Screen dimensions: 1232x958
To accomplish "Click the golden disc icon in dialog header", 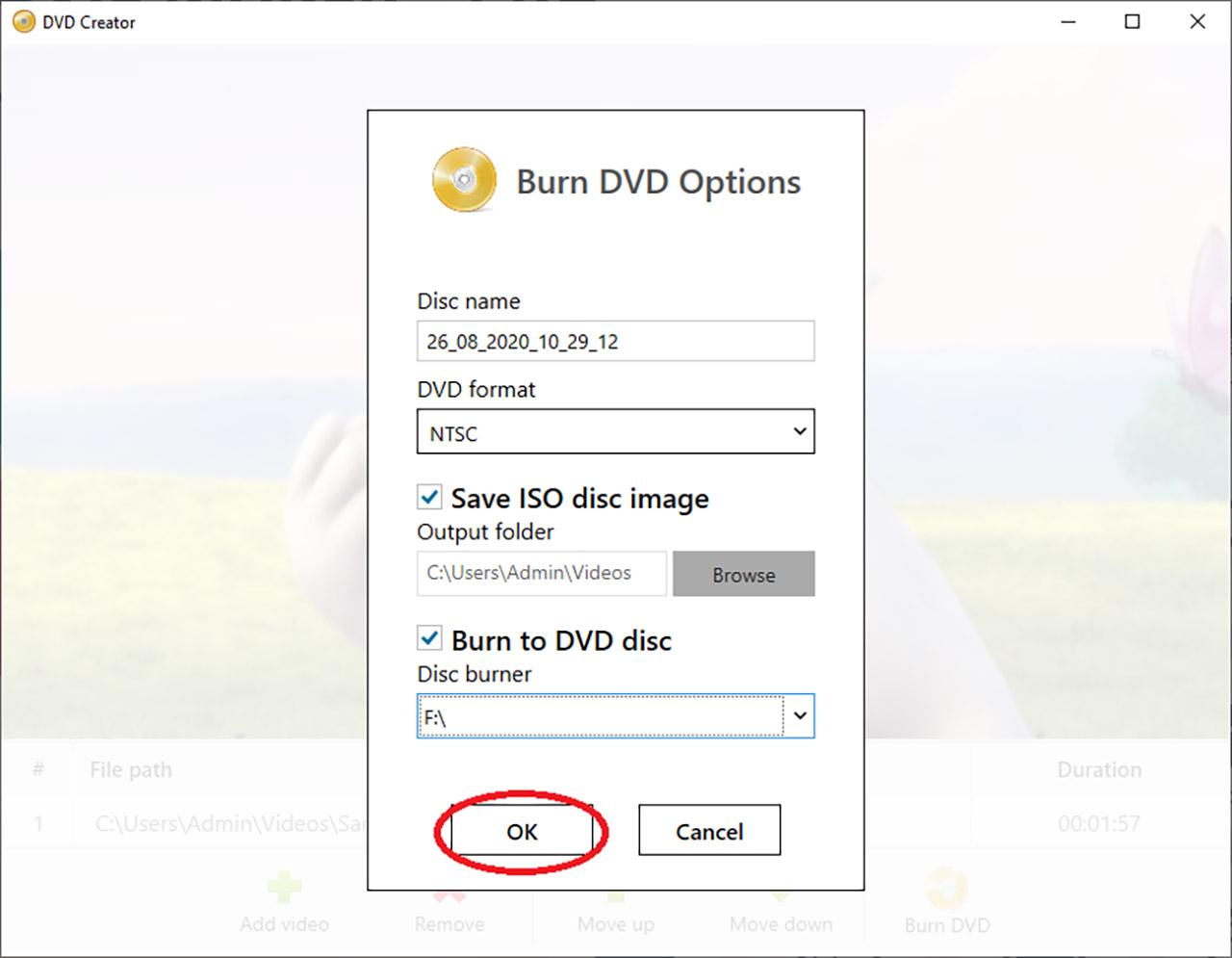I will click(464, 180).
